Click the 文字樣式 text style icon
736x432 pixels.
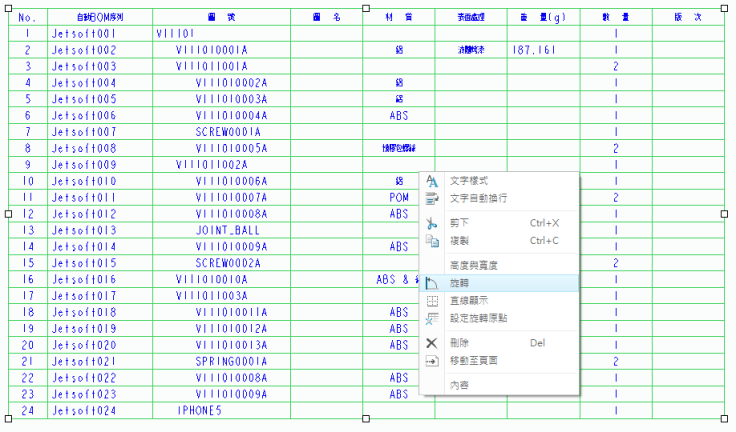click(432, 181)
